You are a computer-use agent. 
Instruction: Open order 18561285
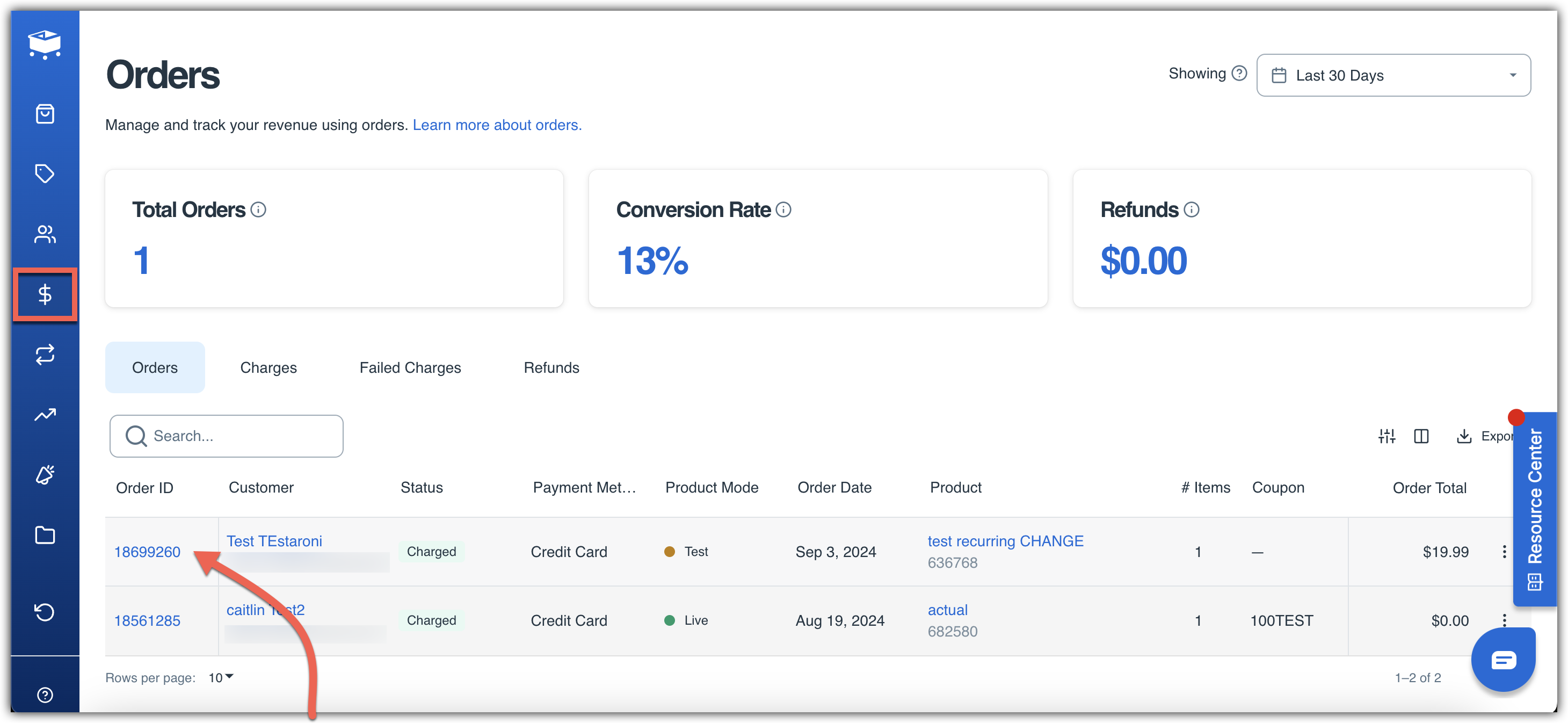point(147,620)
